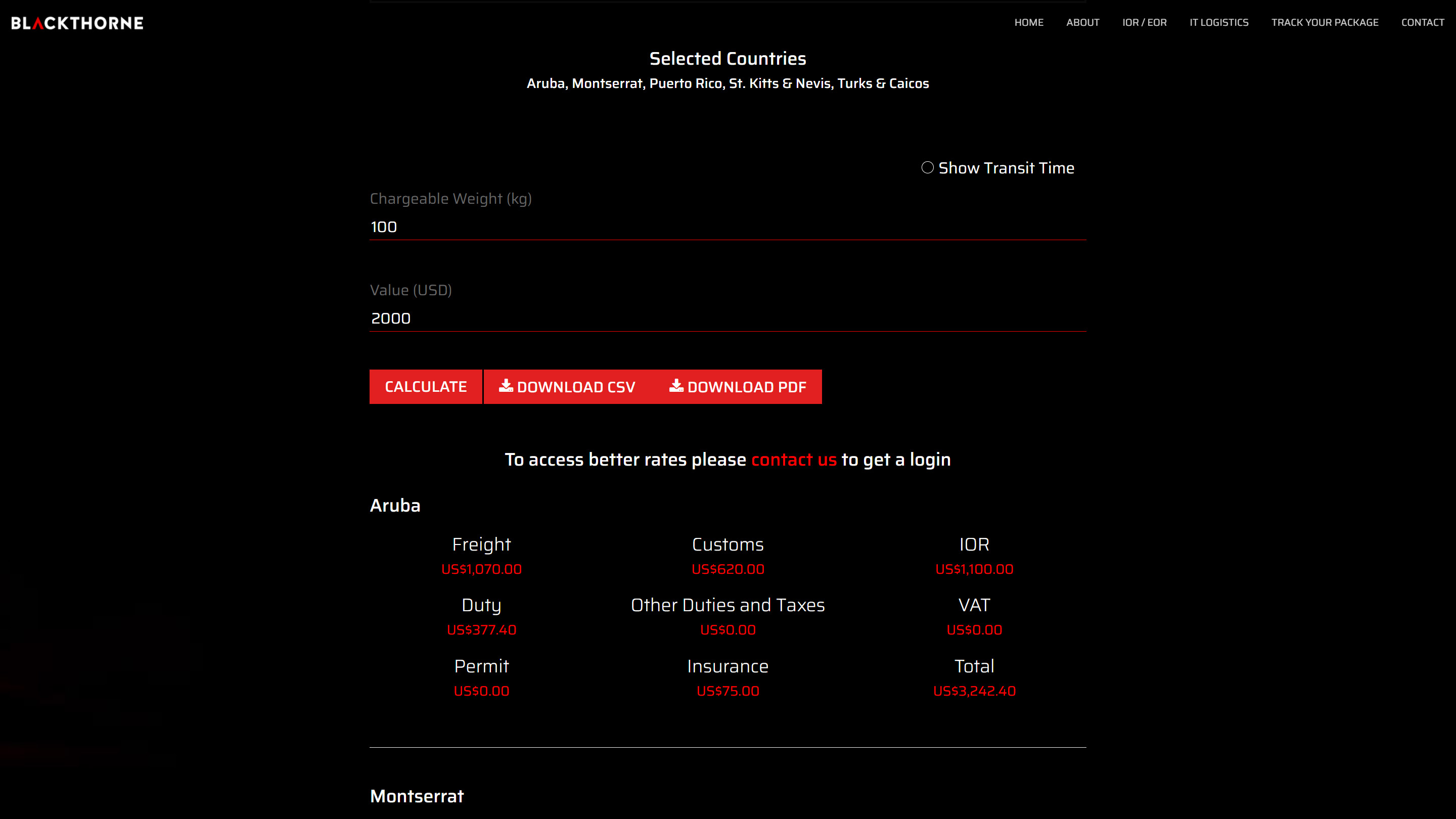Click the Aruba Freight value US$1,070.00
Screen dimensions: 1456x819
[481, 569]
